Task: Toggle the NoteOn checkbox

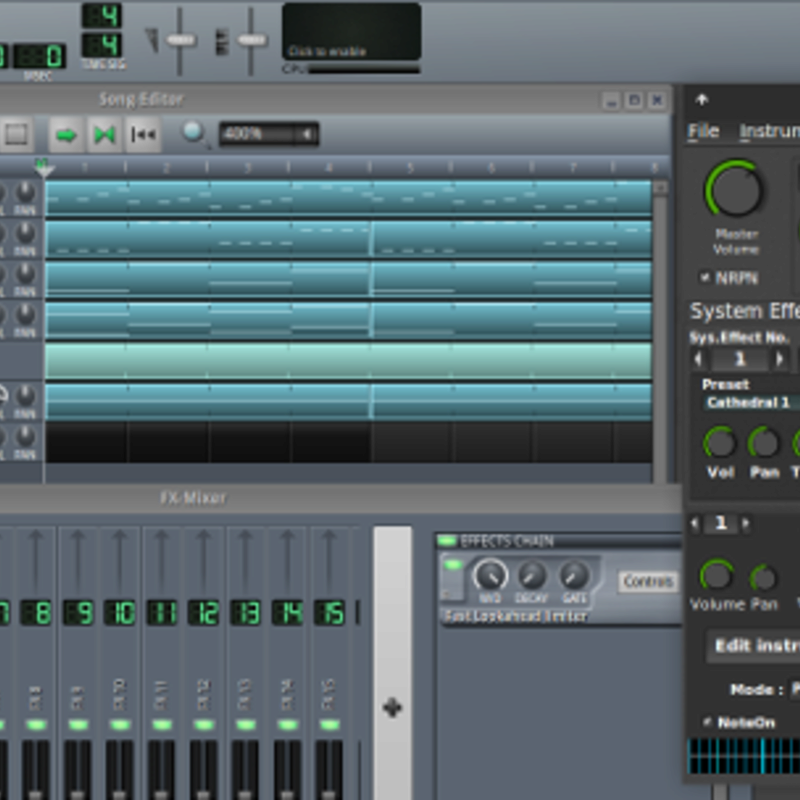Action: pyautogui.click(x=707, y=721)
